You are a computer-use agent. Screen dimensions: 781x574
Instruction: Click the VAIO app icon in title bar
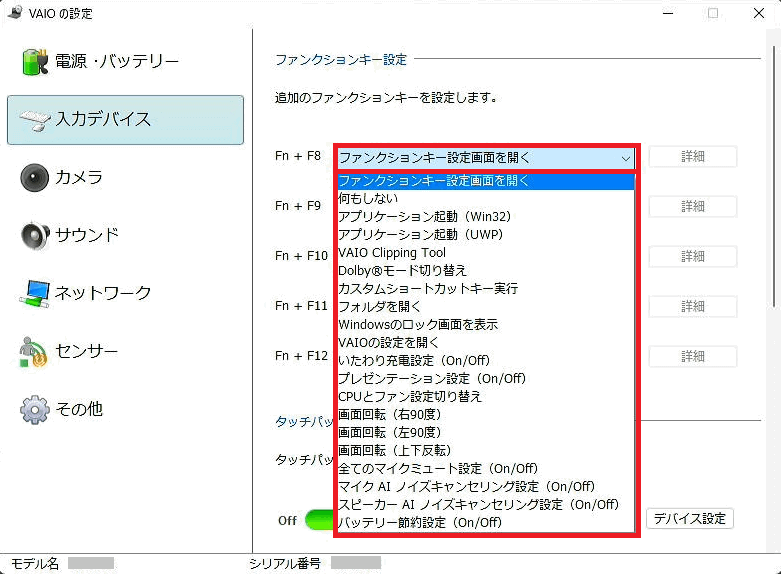click(15, 12)
